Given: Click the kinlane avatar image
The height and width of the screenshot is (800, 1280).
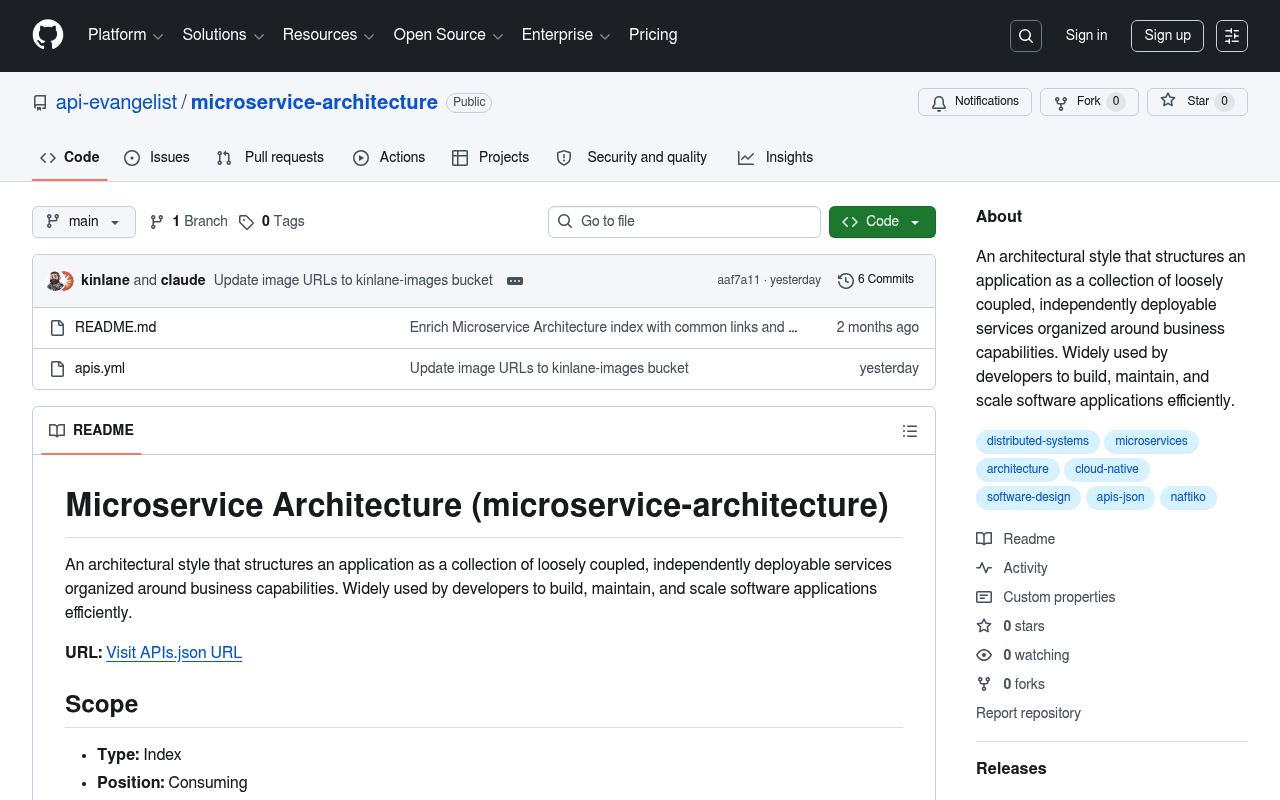Looking at the screenshot, I should (x=56, y=281).
